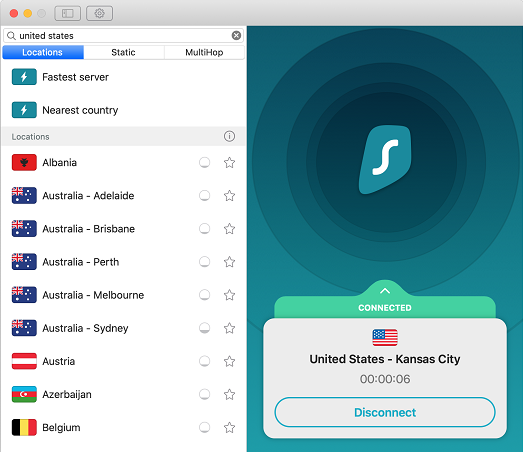This screenshot has height=453, width=523.
Task: Favorite Azerbaijan with the star
Action: coord(229,394)
